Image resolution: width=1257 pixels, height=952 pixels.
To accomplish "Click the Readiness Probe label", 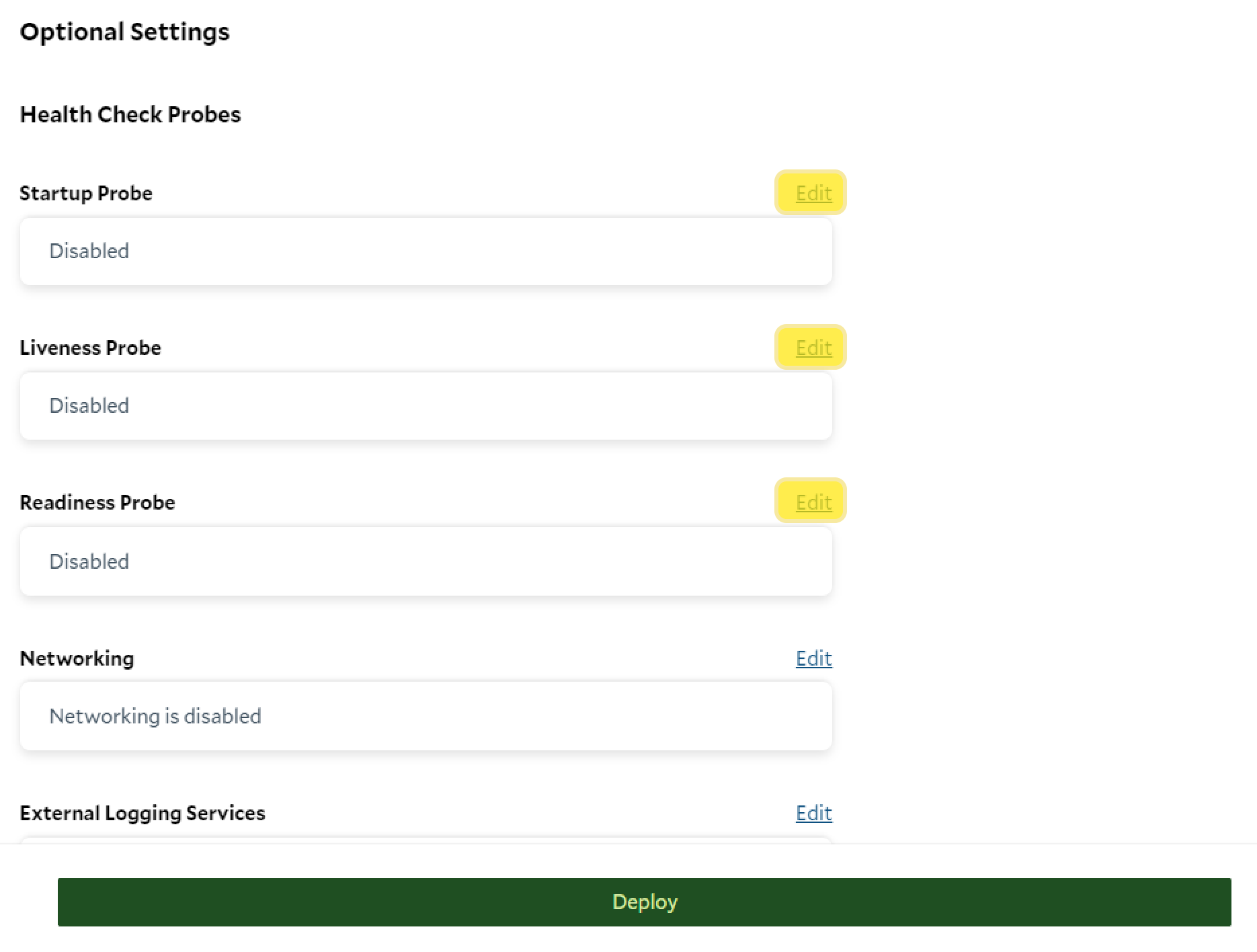I will click(x=97, y=503).
